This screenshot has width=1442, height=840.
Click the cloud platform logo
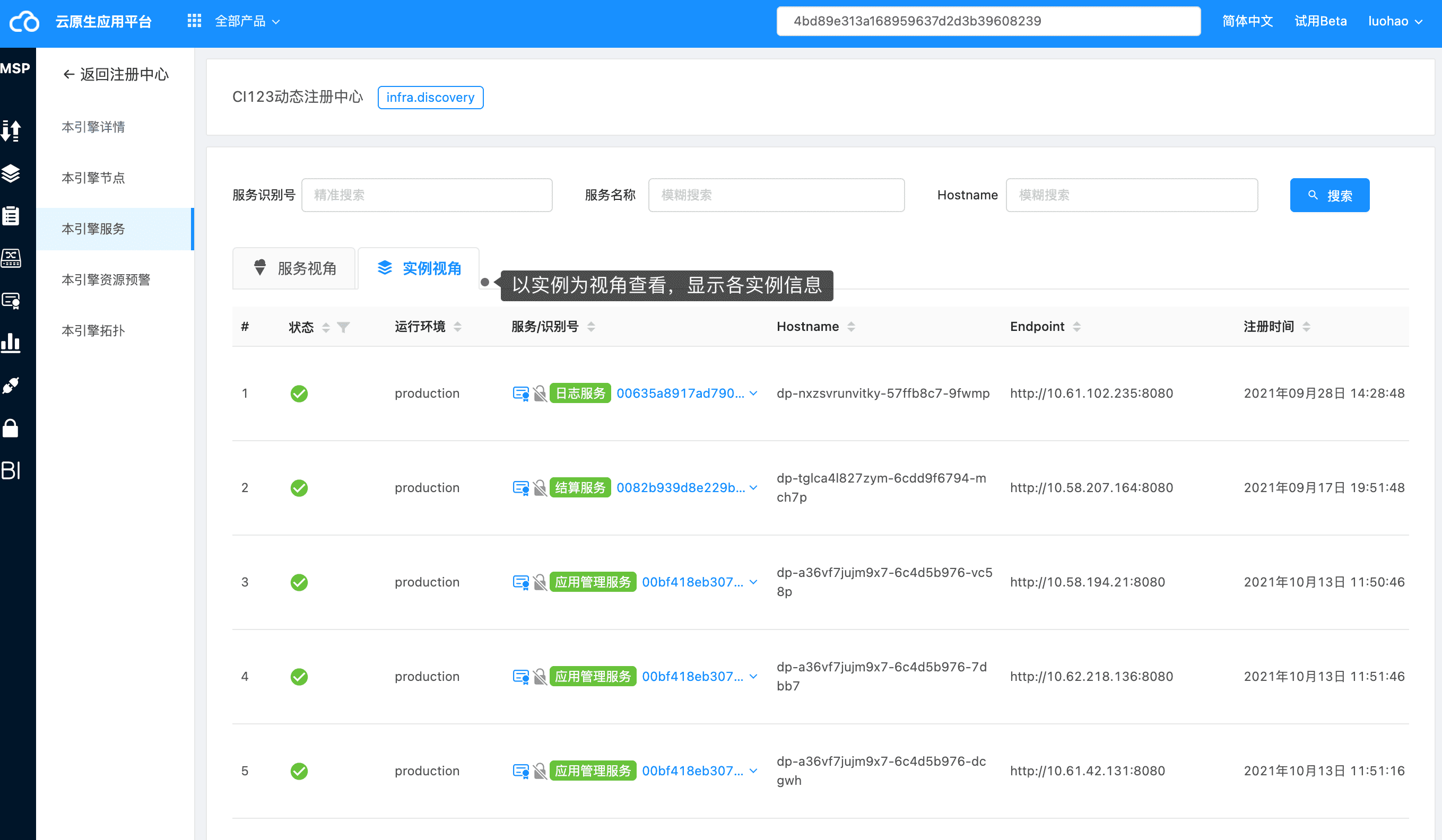24,22
